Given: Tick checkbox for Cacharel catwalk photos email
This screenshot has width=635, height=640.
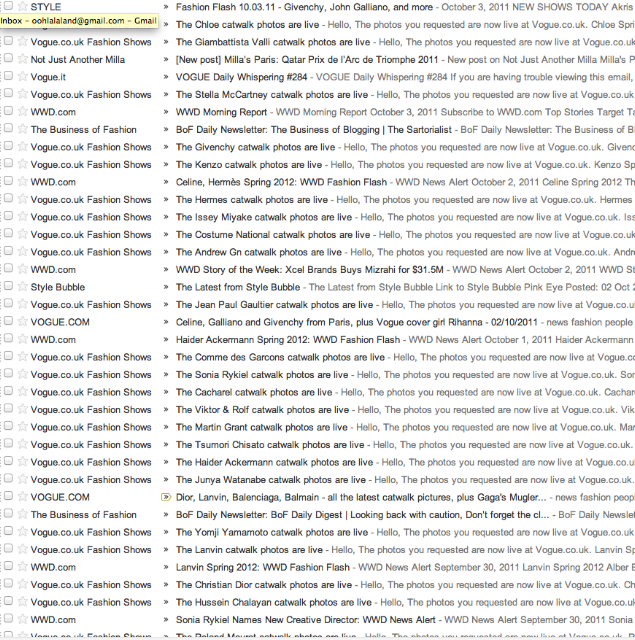Looking at the screenshot, I should click(x=8, y=391).
